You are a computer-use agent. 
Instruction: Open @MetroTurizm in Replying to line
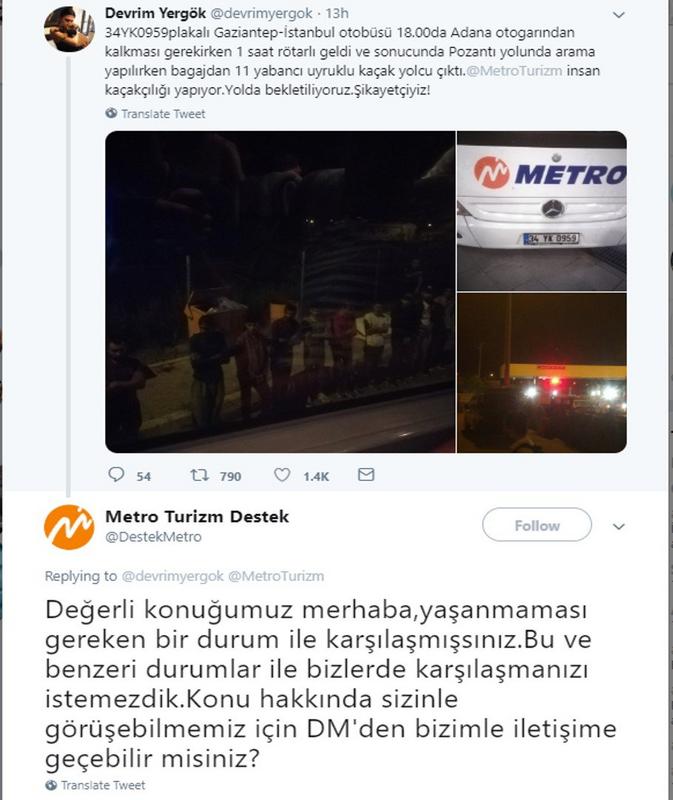pyautogui.click(x=276, y=576)
